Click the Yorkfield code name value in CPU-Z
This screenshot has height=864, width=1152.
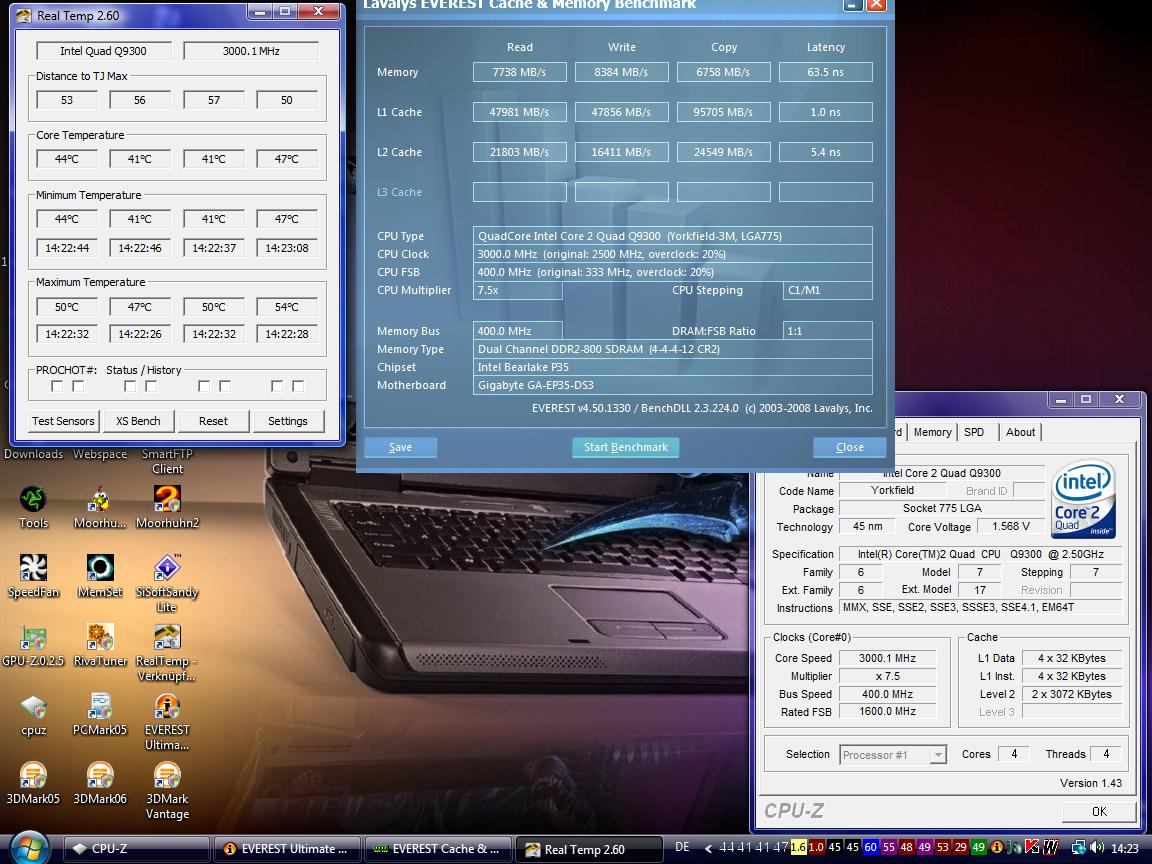893,490
